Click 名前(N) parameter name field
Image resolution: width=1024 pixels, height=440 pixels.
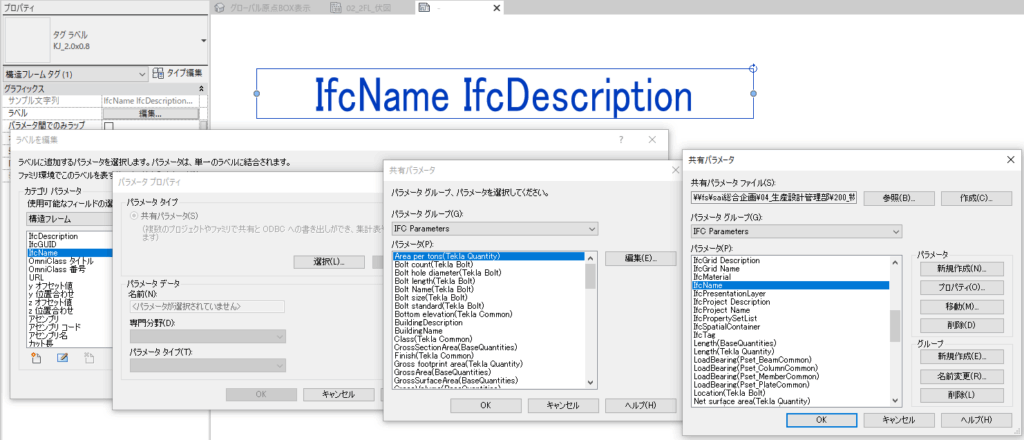(x=208, y=306)
